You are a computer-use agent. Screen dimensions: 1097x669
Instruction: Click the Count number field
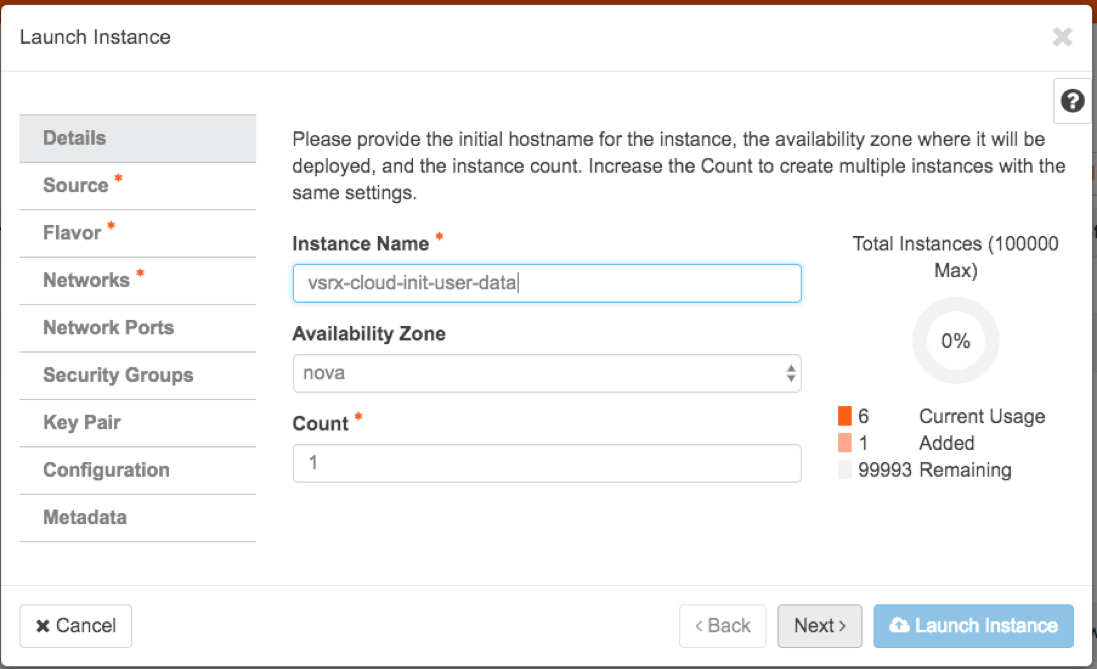[x=546, y=464]
